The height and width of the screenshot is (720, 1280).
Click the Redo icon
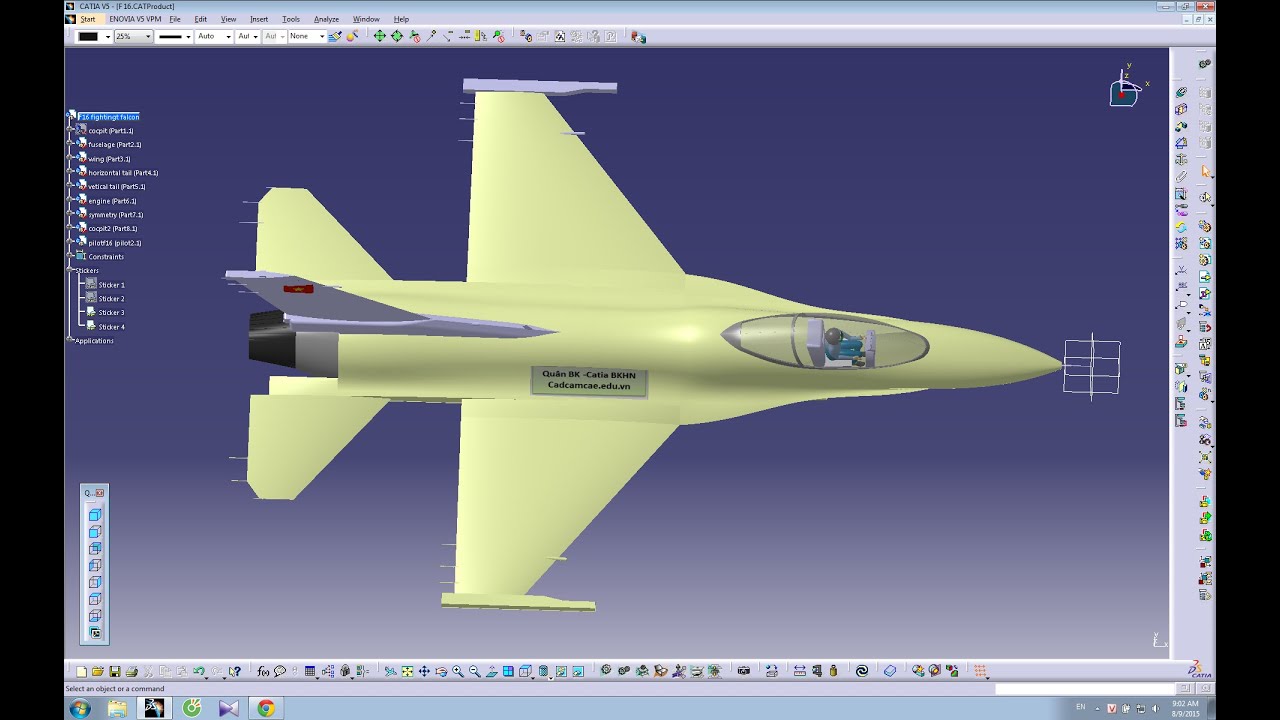[x=216, y=671]
